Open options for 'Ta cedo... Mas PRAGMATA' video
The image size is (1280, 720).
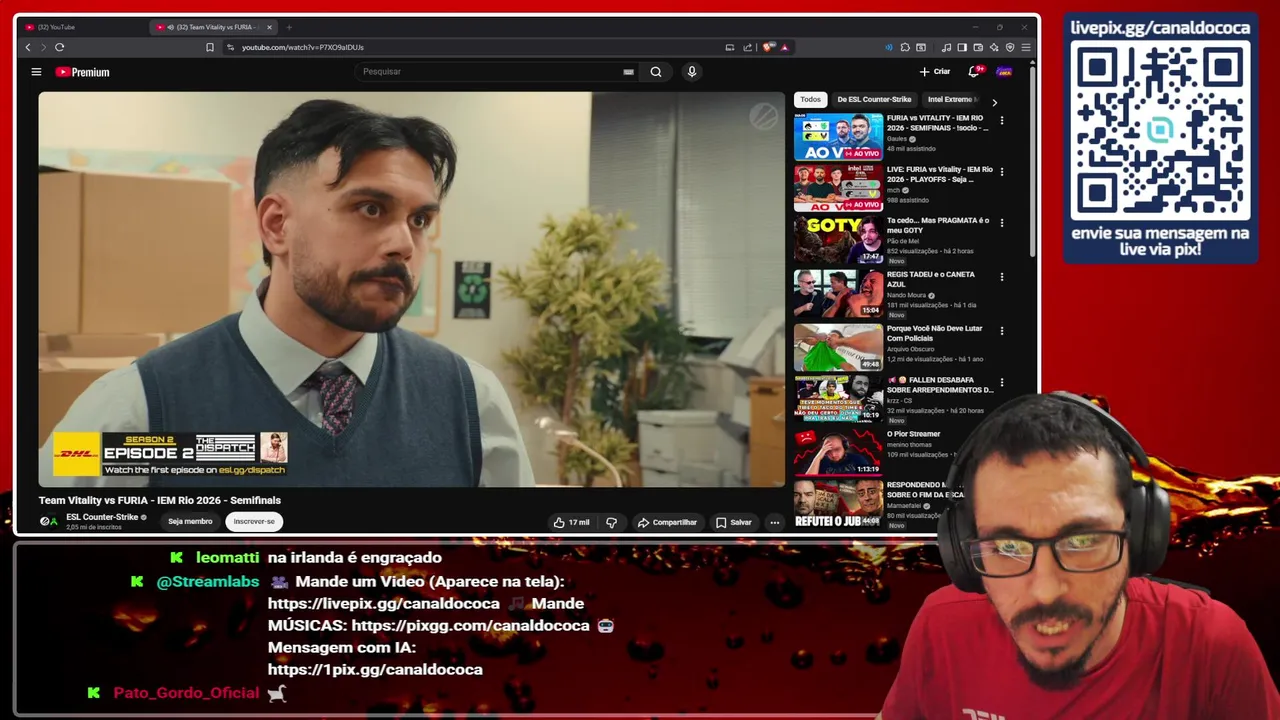pos(1002,223)
